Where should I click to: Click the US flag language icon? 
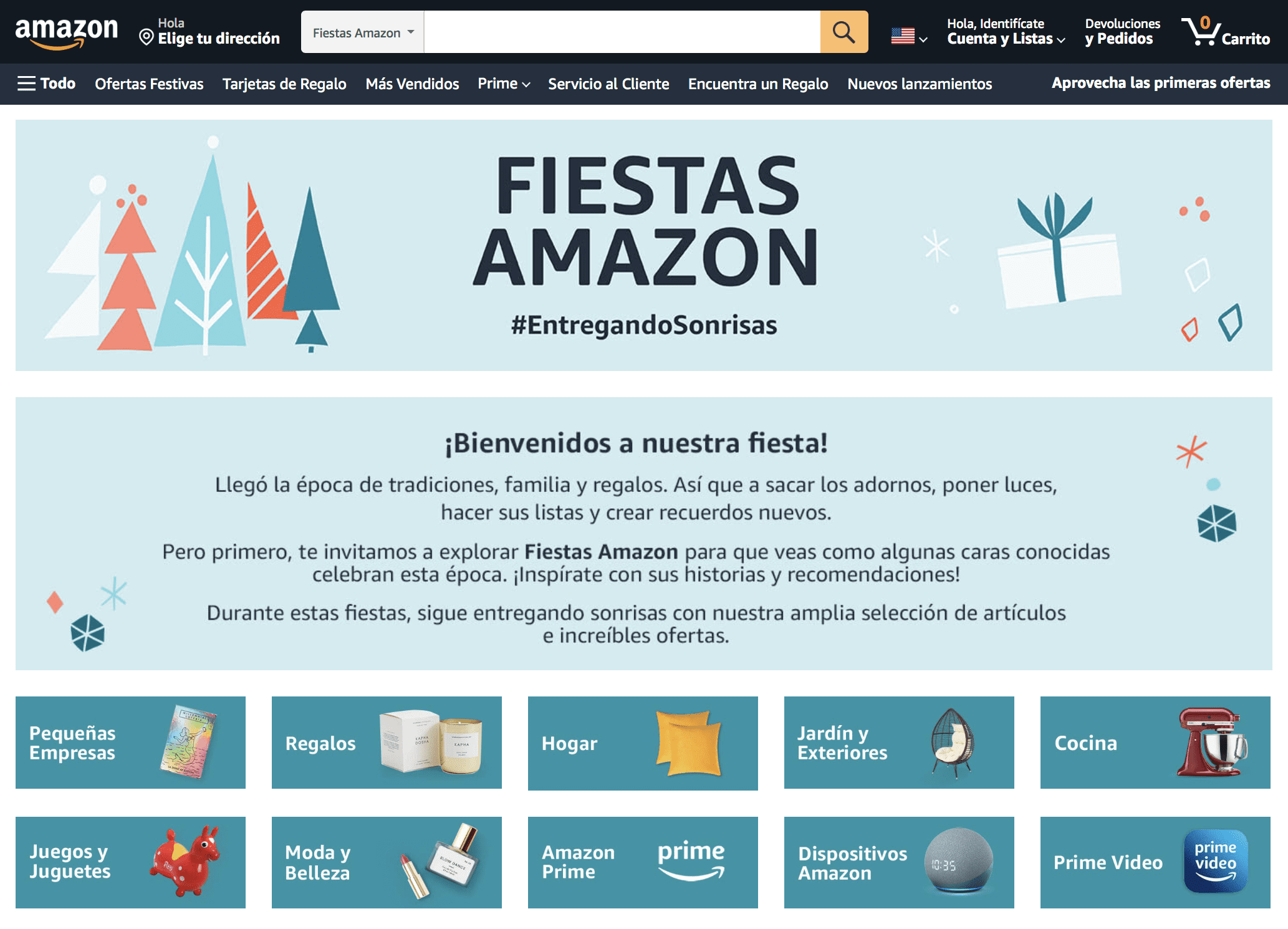902,36
